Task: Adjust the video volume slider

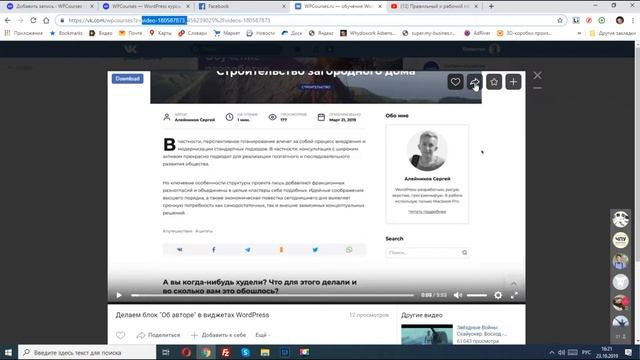Action: point(477,295)
